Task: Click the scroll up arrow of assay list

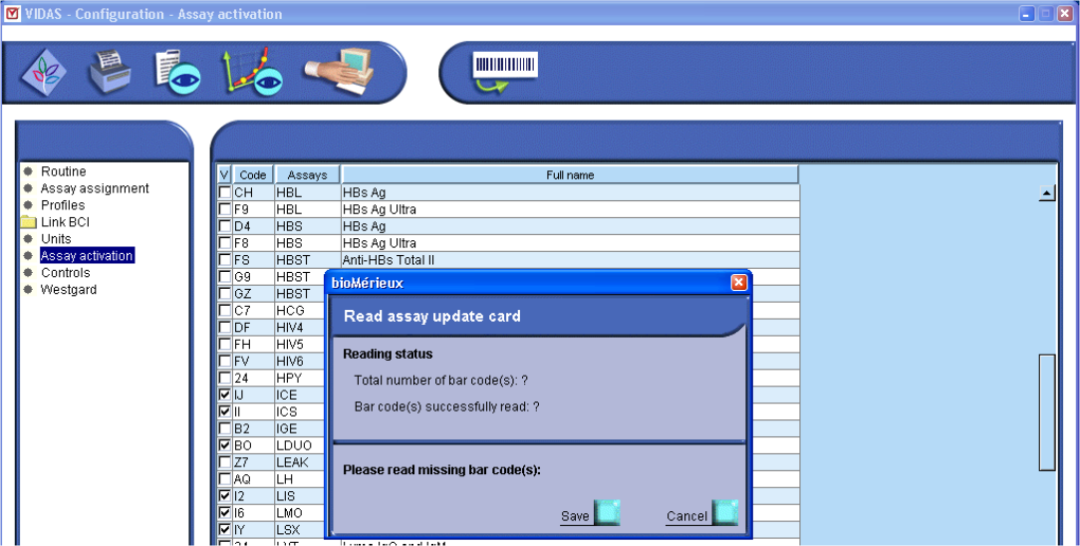Action: (x=1047, y=194)
